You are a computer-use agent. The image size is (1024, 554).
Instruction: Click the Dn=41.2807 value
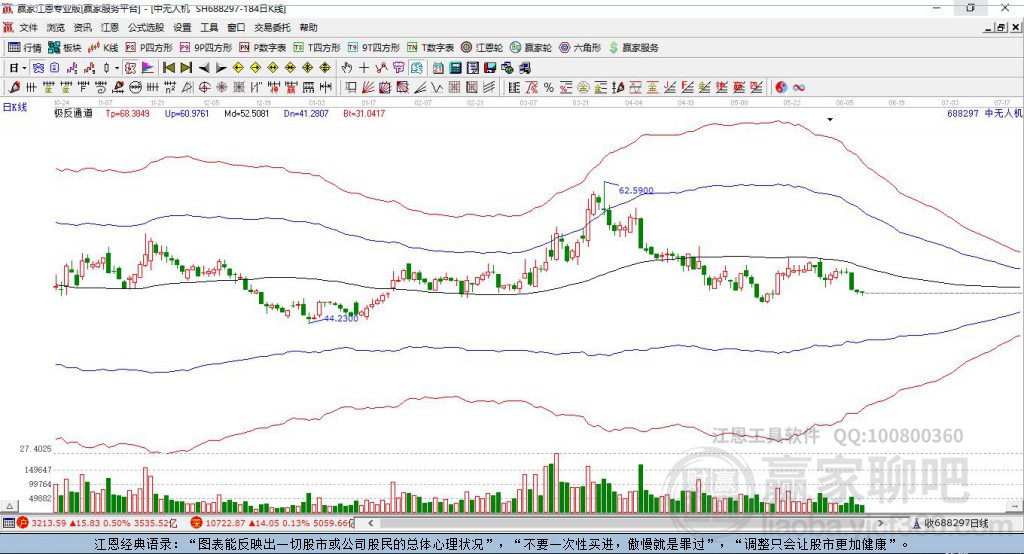pyautogui.click(x=306, y=113)
